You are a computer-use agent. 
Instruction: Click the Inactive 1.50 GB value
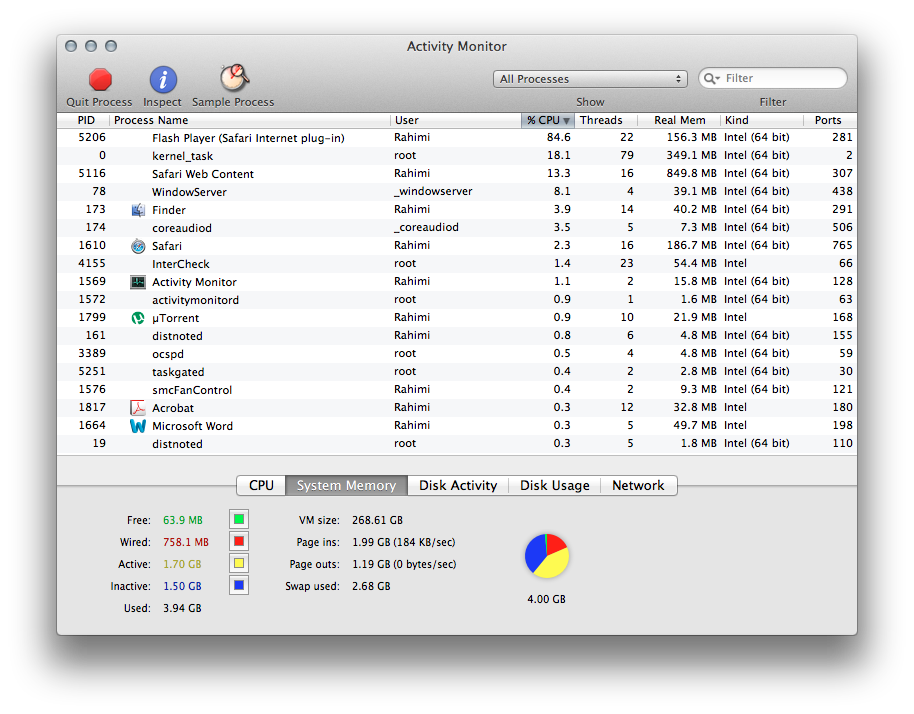[182, 586]
